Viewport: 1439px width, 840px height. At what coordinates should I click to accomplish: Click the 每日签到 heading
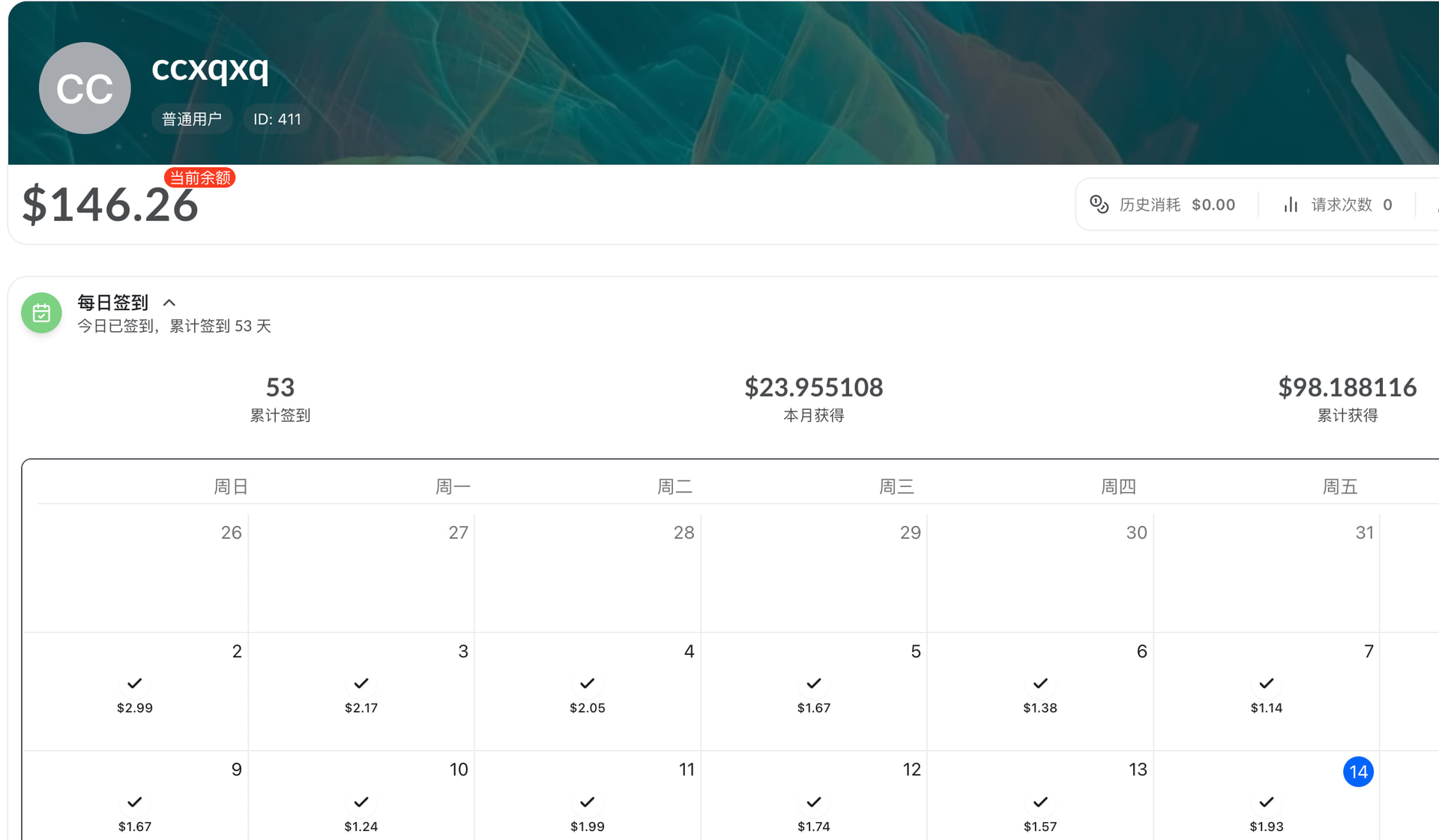click(x=113, y=303)
